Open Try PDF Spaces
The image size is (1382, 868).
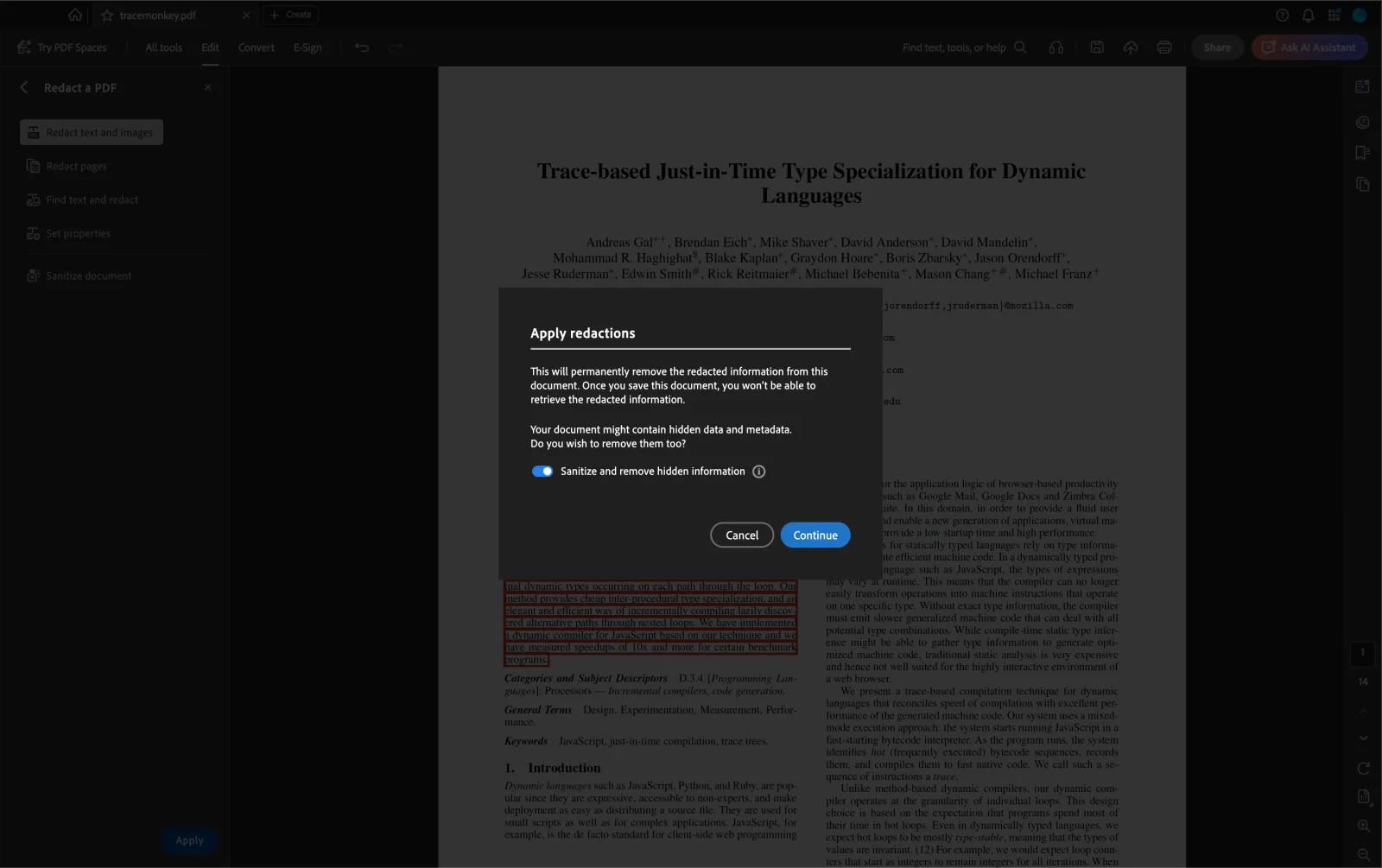(x=62, y=48)
